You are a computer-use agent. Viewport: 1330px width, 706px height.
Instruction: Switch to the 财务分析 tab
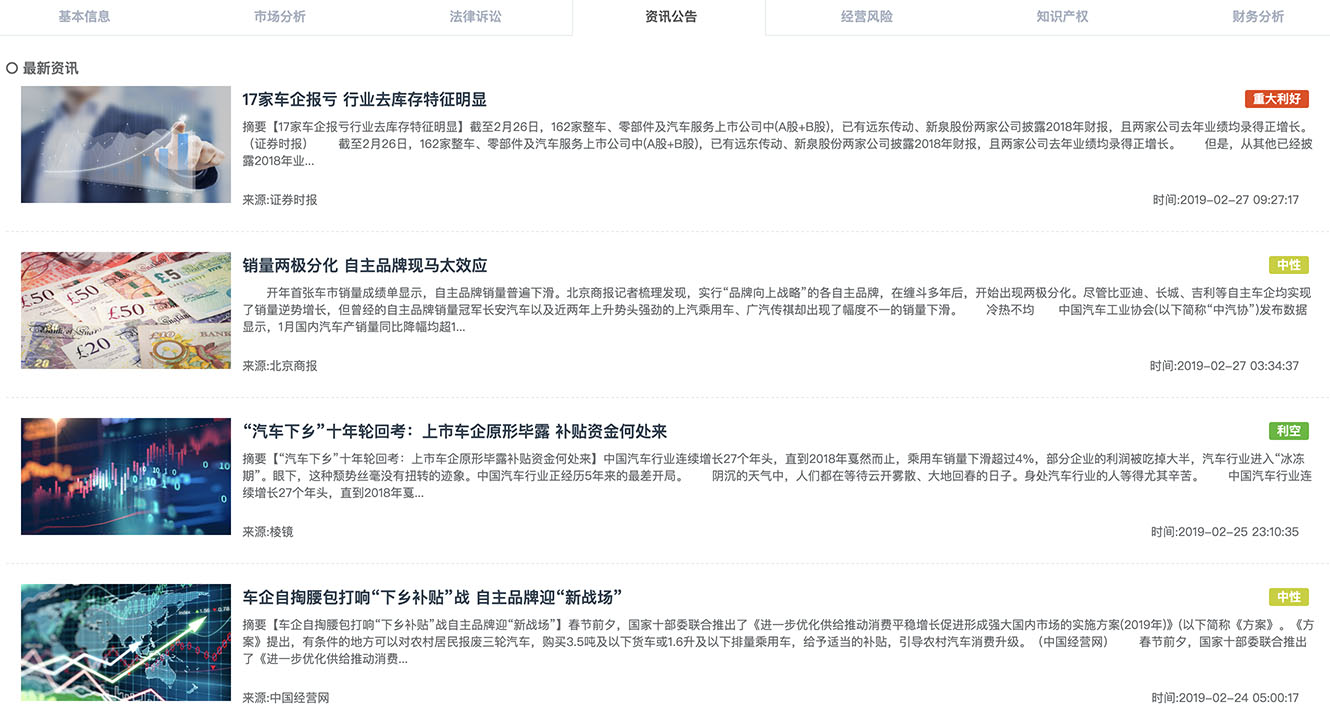1257,17
